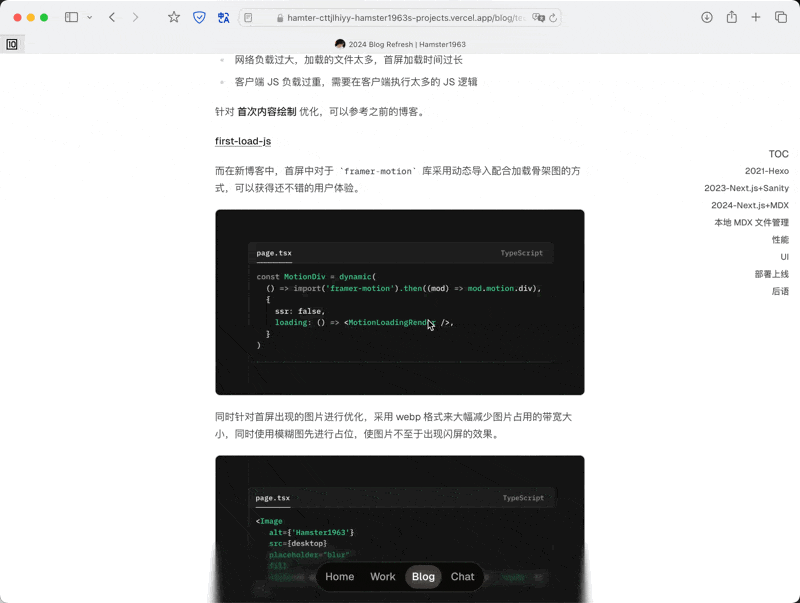The width and height of the screenshot is (800, 603).
Task: Open Downloads via the download icon
Action: tap(706, 17)
